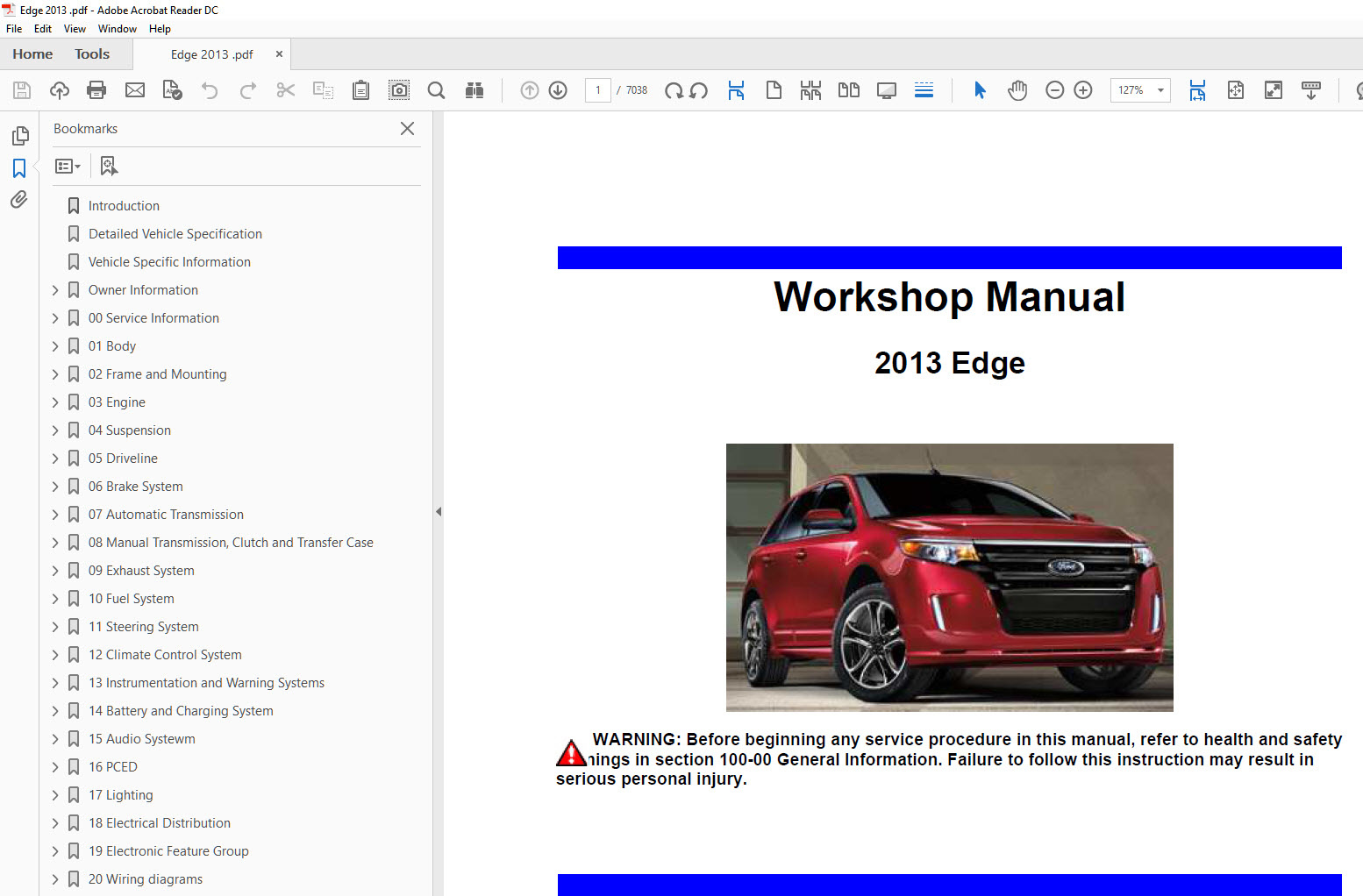Click the current page number field
The image size is (1363, 896).
(x=598, y=90)
